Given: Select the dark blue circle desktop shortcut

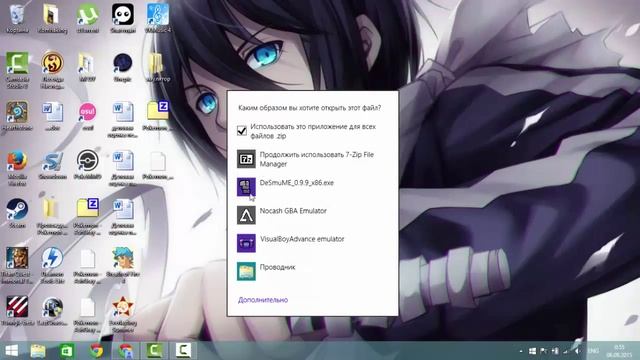Looking at the screenshot, I should pos(122,67).
